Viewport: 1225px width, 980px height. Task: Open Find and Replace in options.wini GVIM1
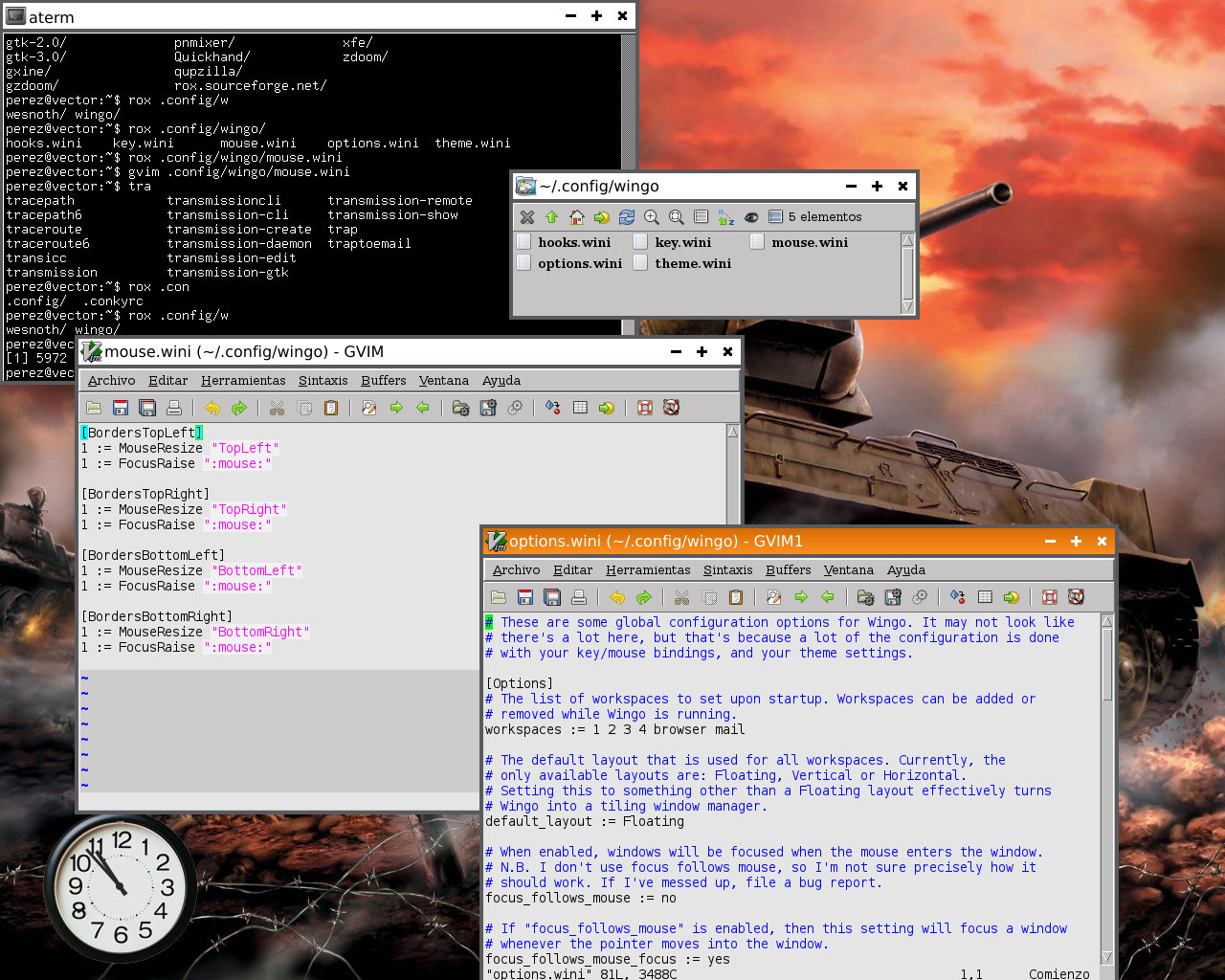point(774,597)
